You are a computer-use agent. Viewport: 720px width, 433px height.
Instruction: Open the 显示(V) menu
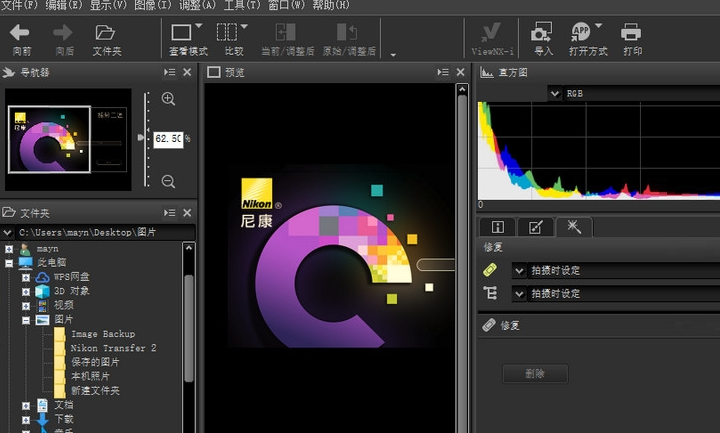click(x=108, y=6)
